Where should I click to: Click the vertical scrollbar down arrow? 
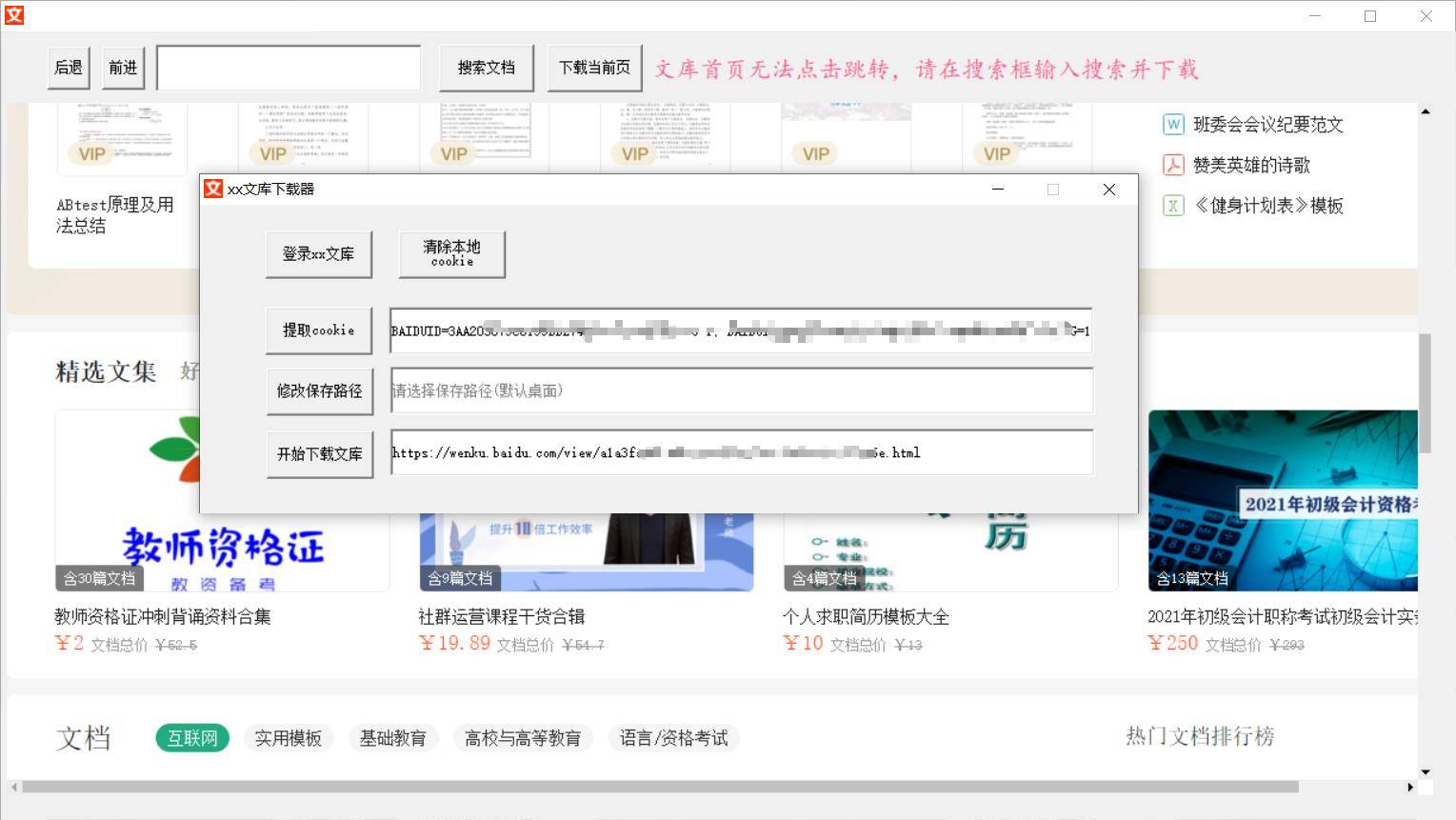coord(1425,771)
